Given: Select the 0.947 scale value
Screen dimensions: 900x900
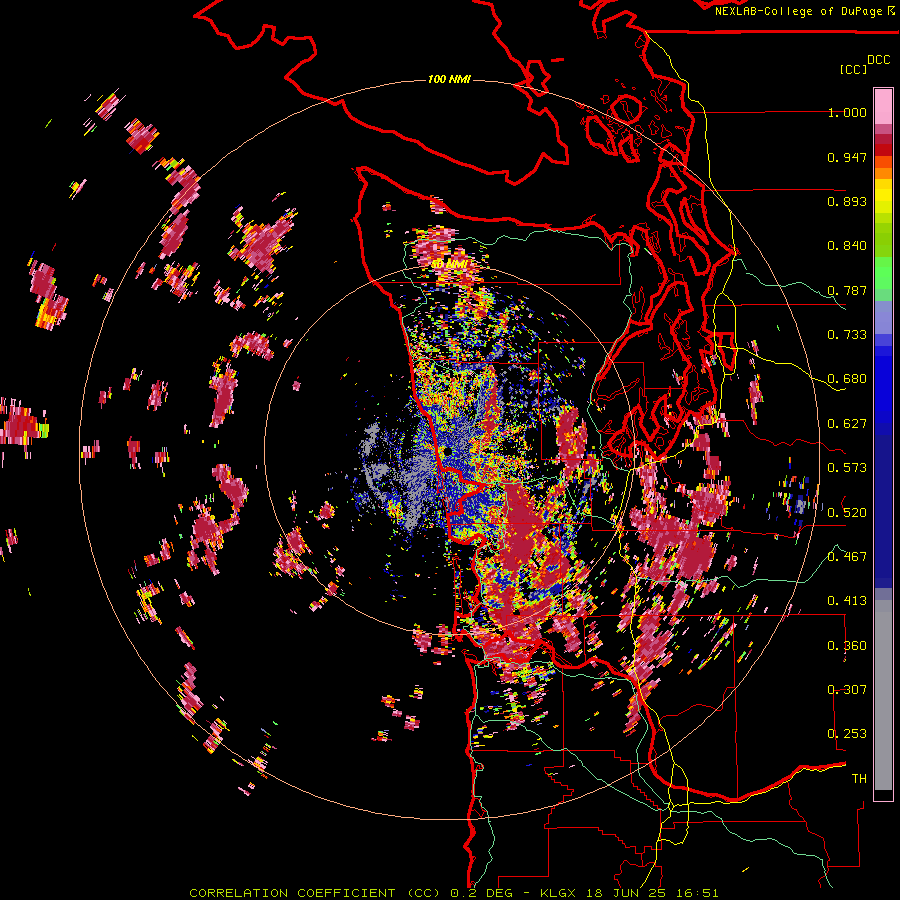Looking at the screenshot, I should tap(847, 157).
